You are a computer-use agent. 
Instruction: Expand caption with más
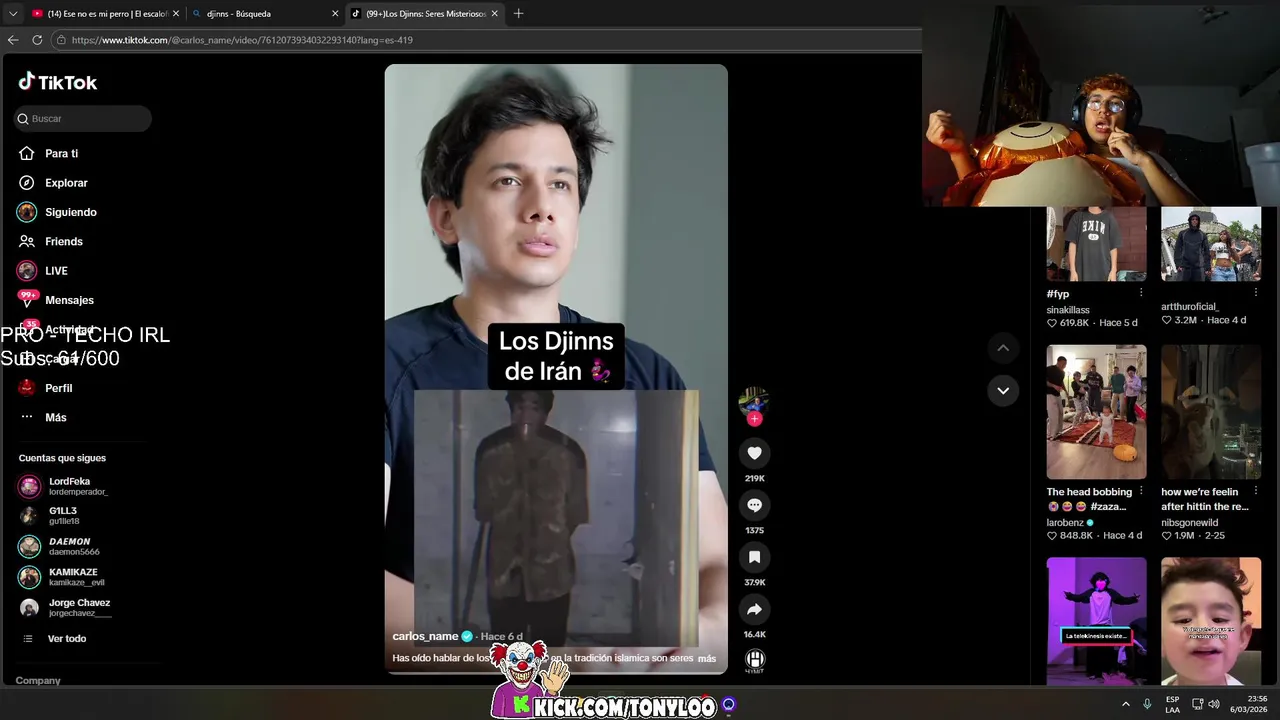coord(707,658)
